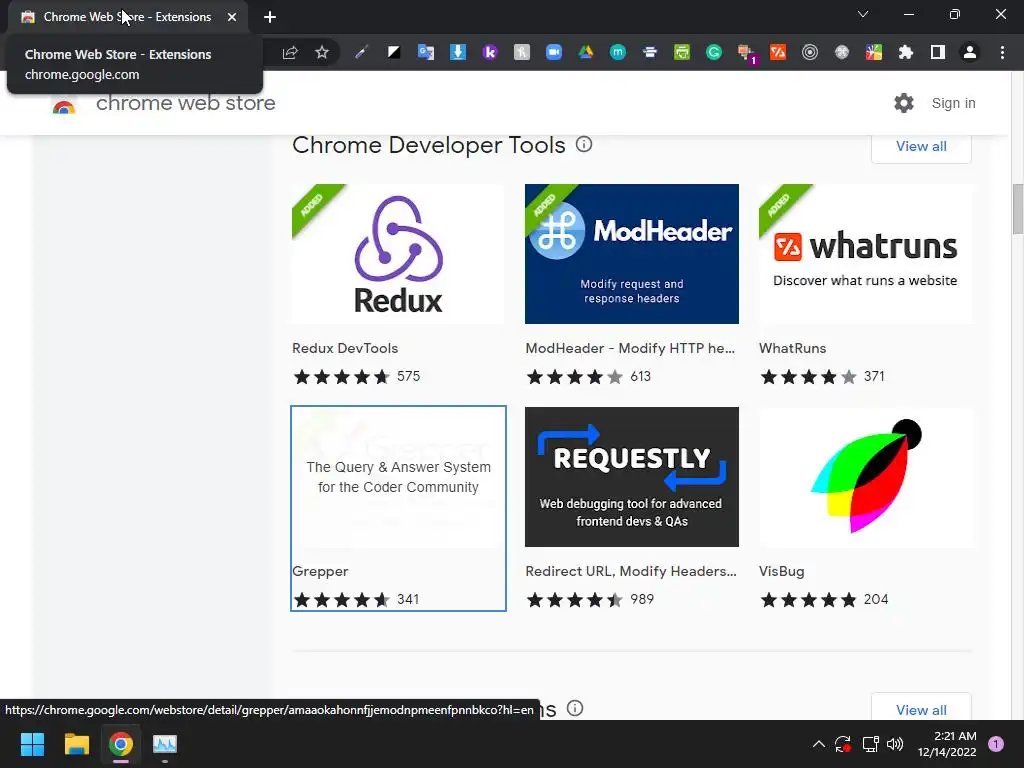Click the share page icon in address bar
This screenshot has height=768, width=1024.
coord(290,53)
